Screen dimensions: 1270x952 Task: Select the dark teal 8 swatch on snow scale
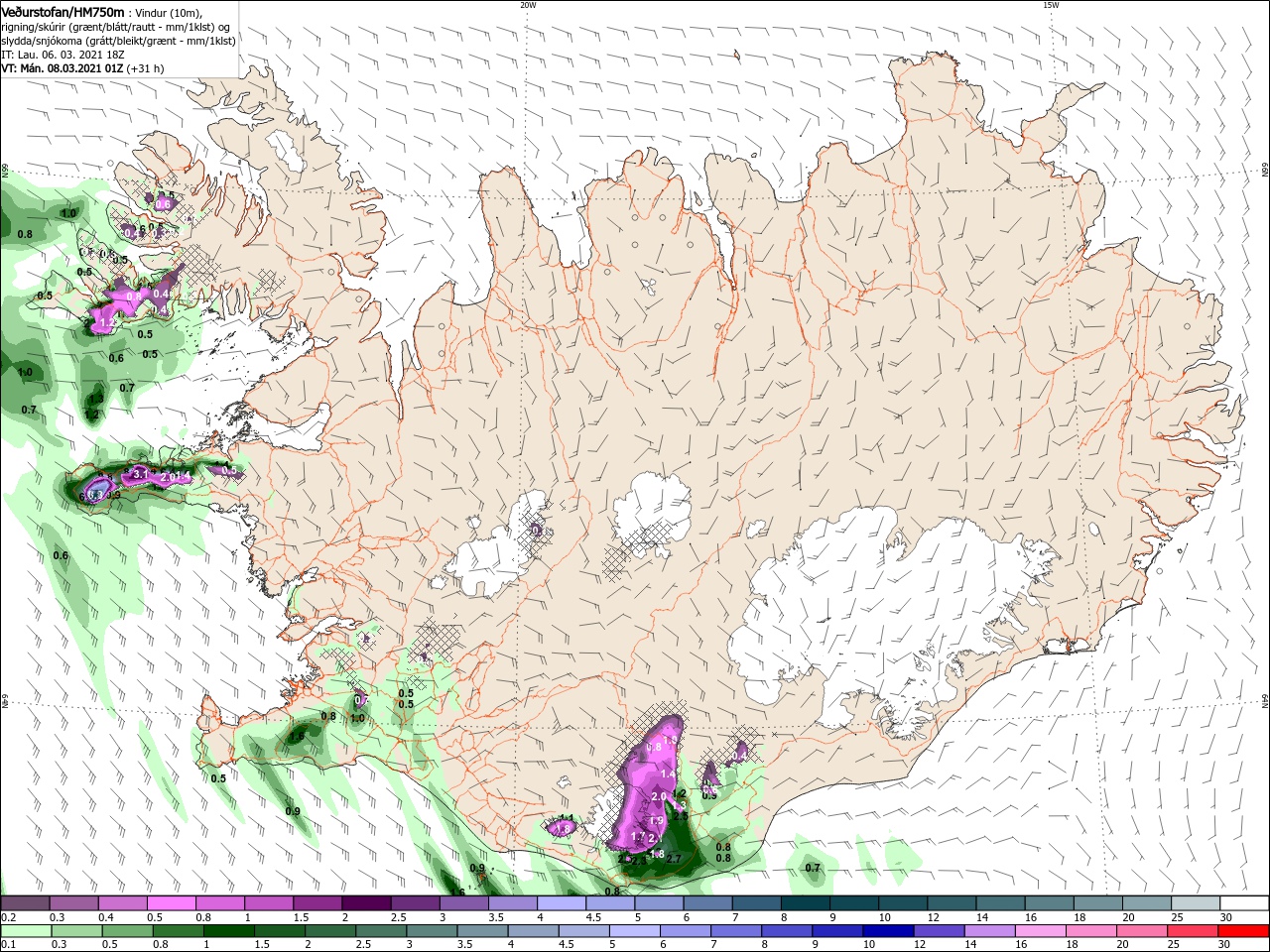pyautogui.click(x=804, y=903)
